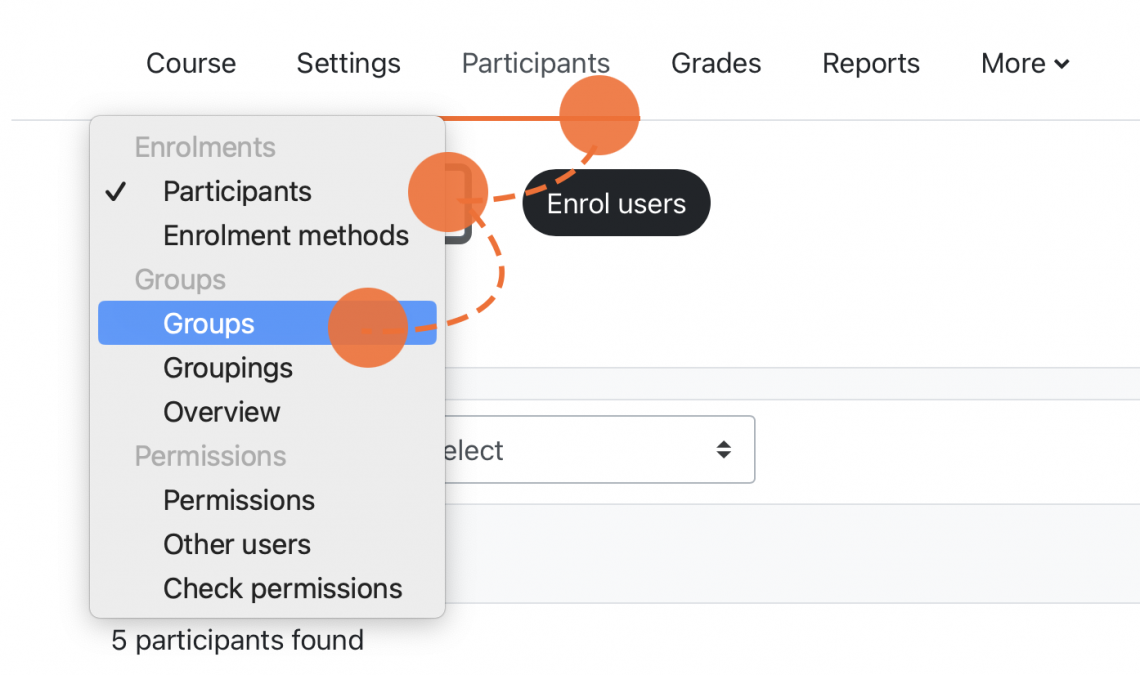Choose the Permissions menu entry below Overview
Screen dimensions: 1140x675
(x=239, y=500)
